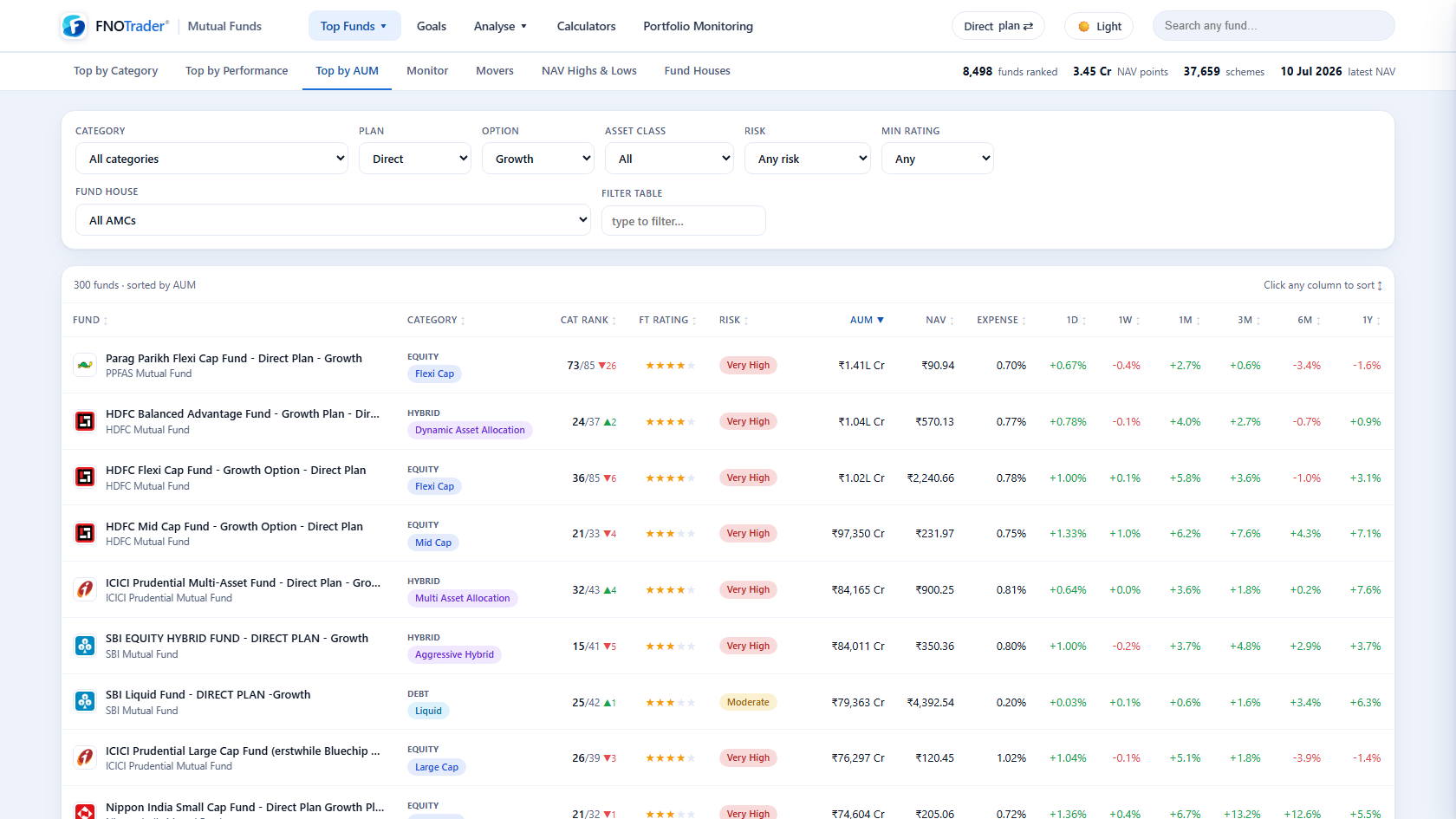Click the HDFC logo beside HDFC Flexi Cap Fund
The width and height of the screenshot is (1456, 819).
85,478
